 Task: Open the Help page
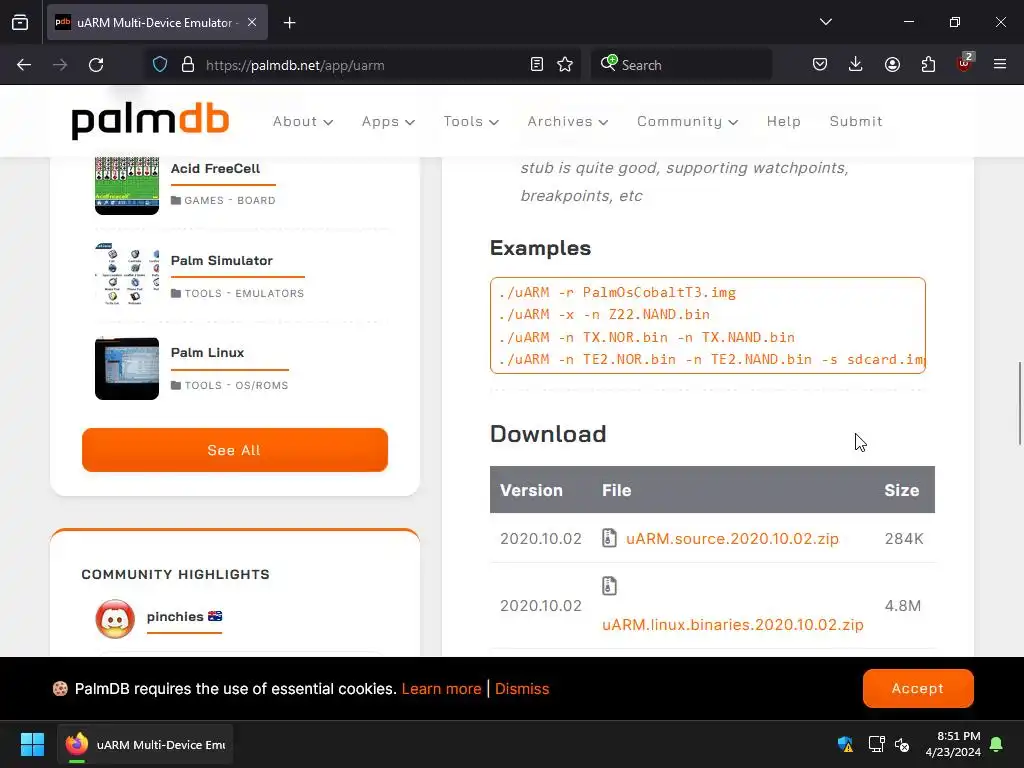(784, 121)
